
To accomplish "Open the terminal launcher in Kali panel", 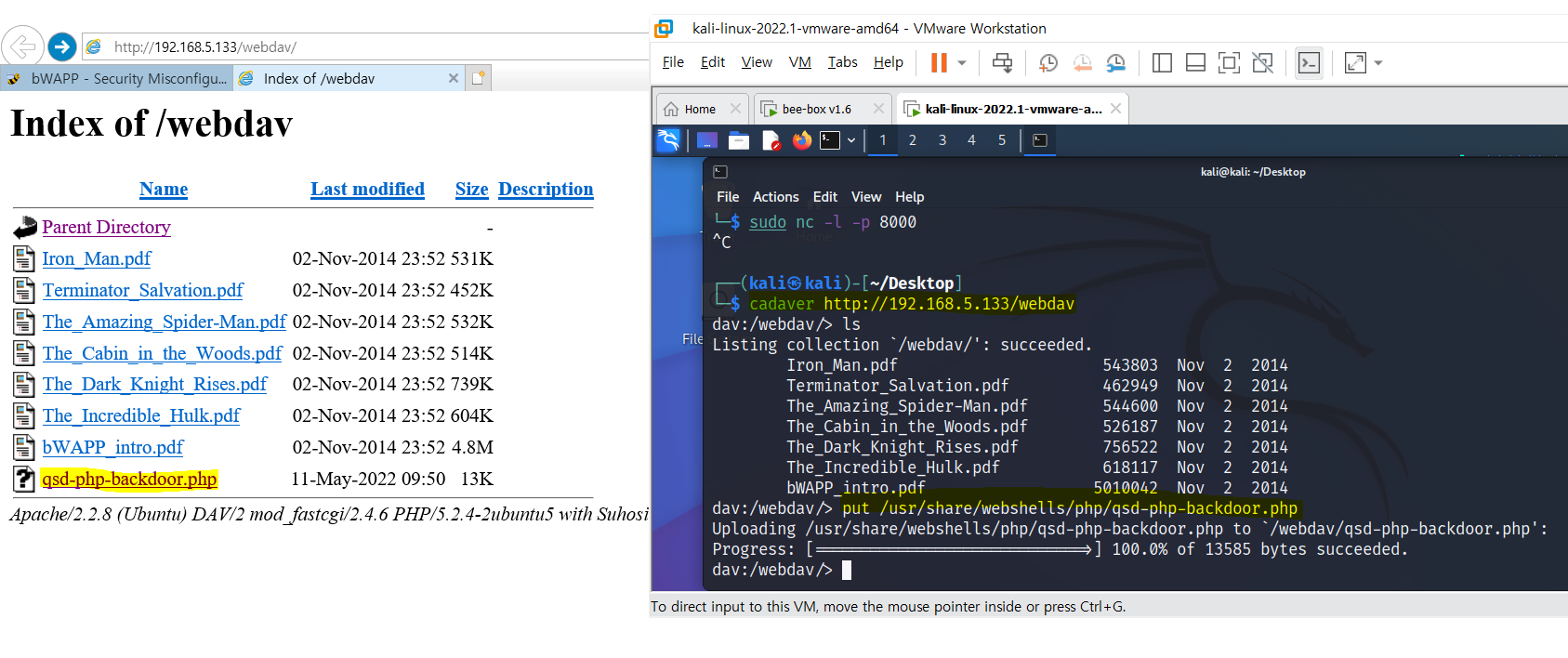I will coord(830,140).
